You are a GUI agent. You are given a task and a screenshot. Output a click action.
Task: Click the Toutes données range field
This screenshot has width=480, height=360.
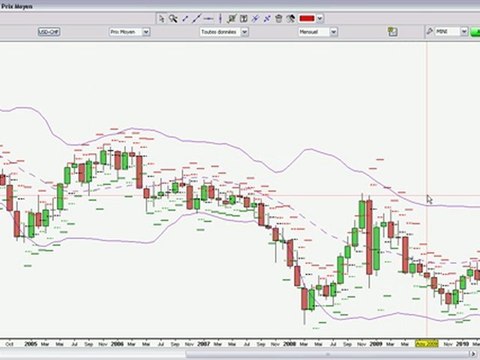click(x=220, y=32)
